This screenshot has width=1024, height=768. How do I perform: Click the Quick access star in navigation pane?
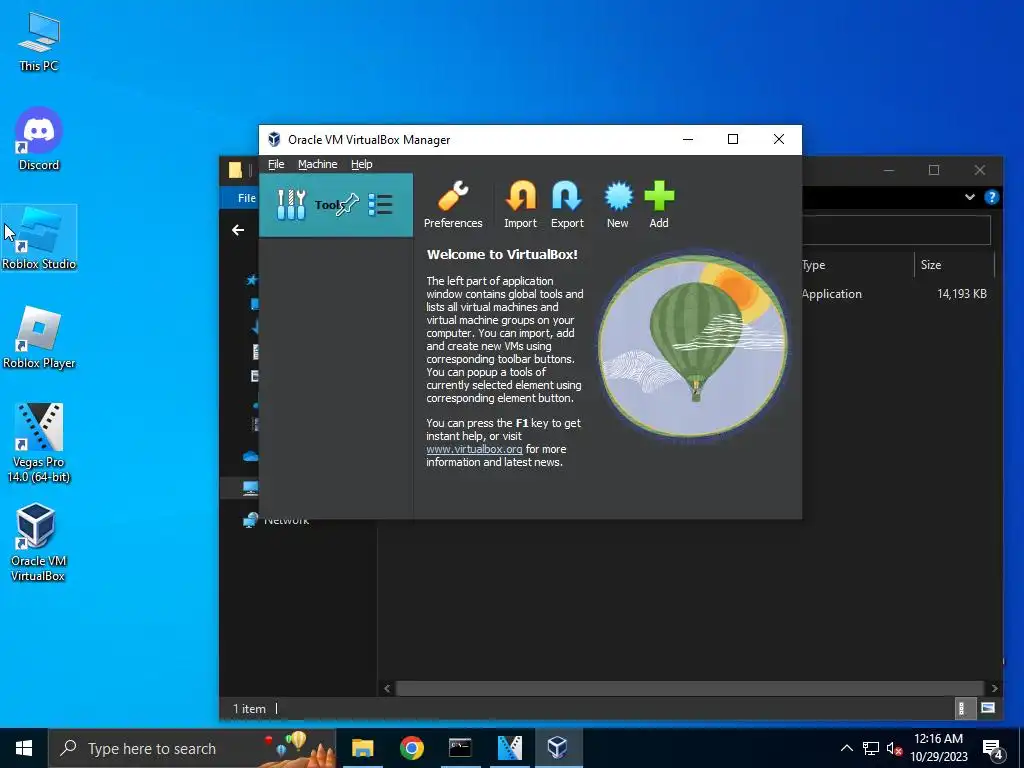coord(251,280)
